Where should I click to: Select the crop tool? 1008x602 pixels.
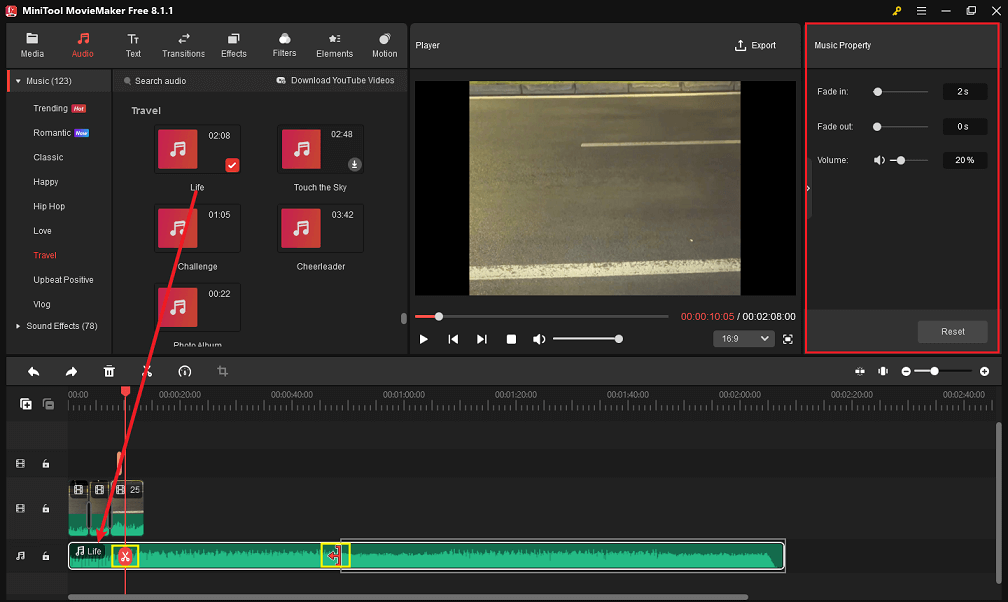pyautogui.click(x=222, y=371)
